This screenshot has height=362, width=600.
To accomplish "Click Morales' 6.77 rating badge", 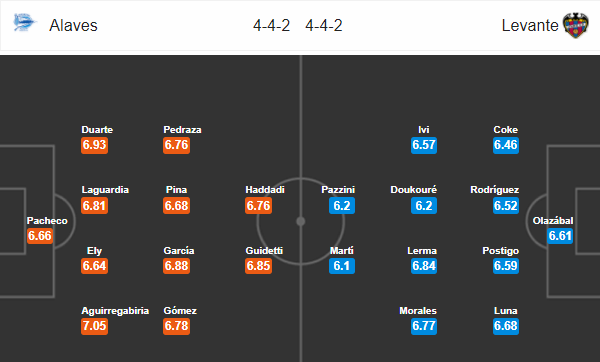I will 424,326.
